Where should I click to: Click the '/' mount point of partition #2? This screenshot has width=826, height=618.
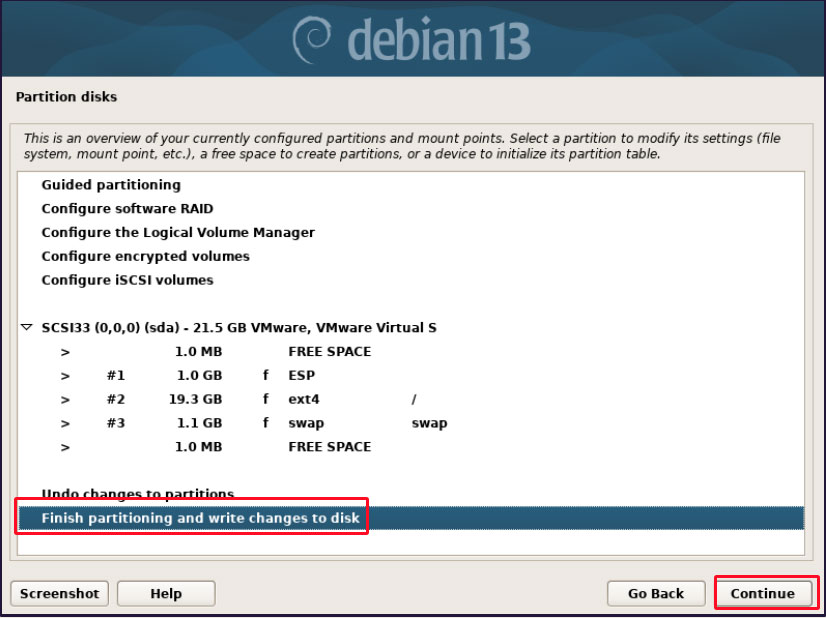414,399
